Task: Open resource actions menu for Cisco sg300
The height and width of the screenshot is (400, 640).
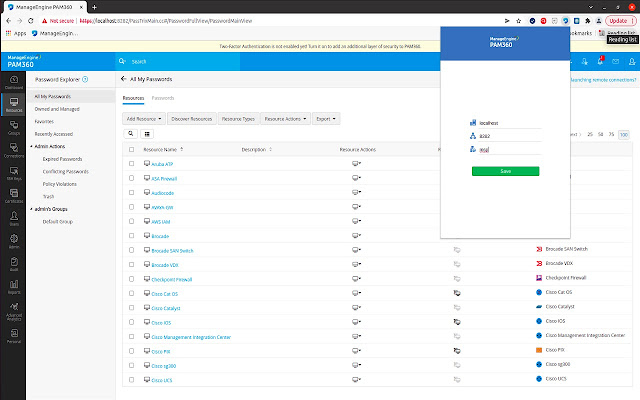Action: (x=356, y=365)
